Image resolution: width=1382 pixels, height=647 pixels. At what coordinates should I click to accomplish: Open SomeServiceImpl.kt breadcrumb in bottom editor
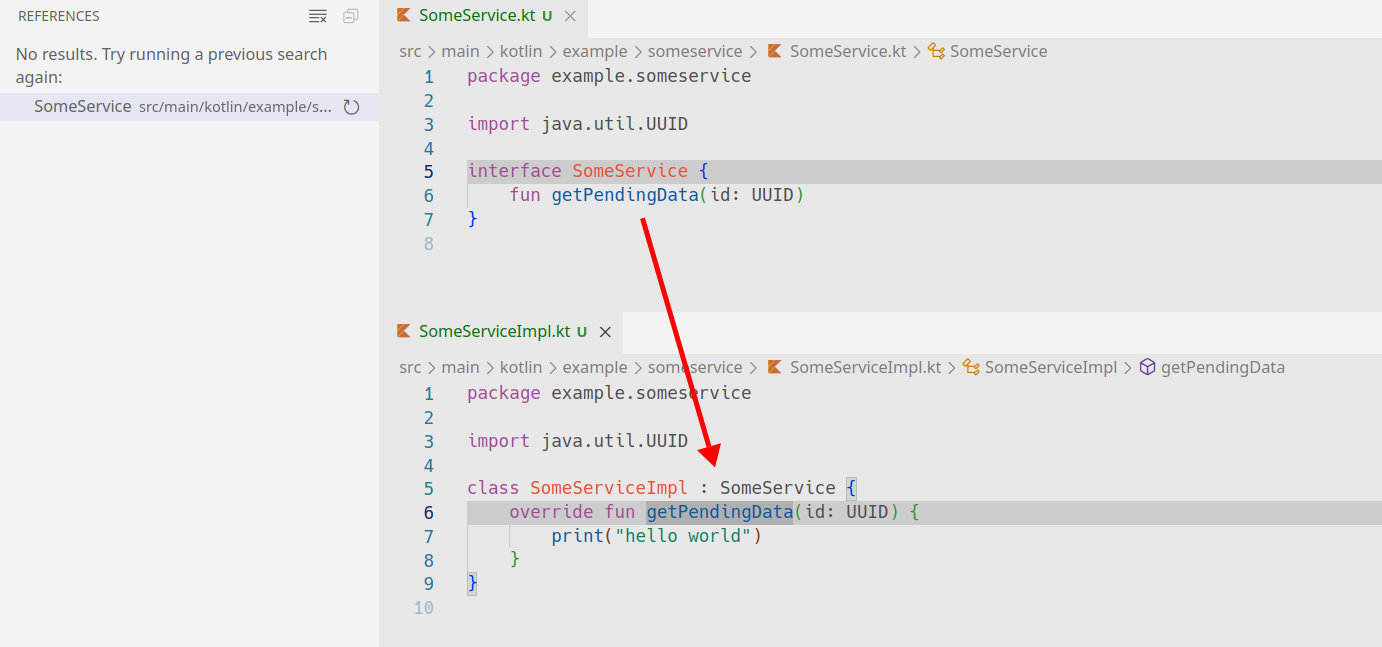click(866, 367)
